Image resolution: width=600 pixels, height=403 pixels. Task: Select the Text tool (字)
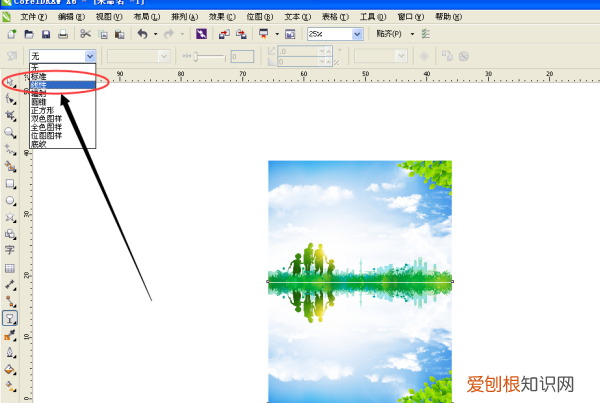[x=10, y=251]
